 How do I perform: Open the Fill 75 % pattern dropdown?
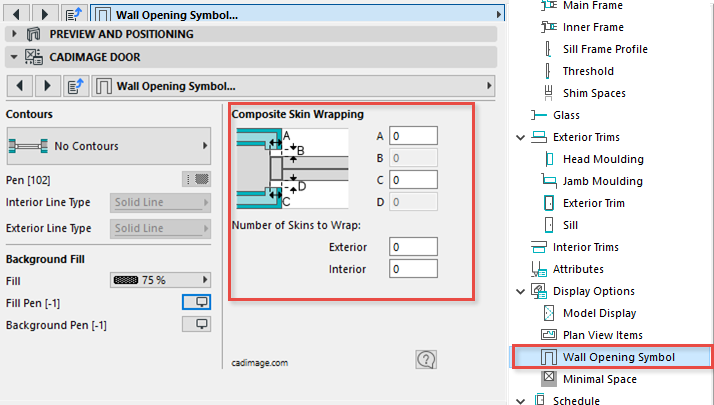[160, 280]
